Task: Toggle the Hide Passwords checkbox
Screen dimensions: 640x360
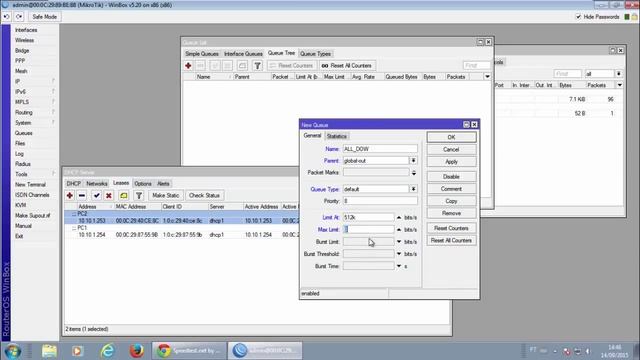Action: coord(578,17)
